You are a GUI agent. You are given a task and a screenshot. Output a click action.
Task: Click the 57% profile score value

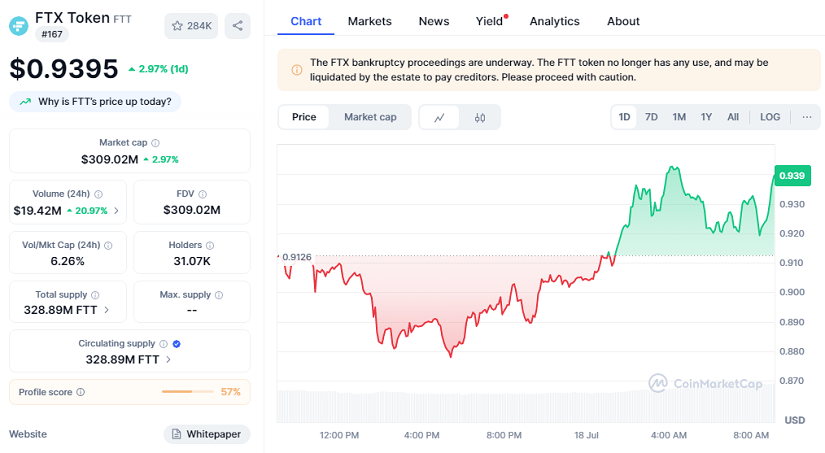click(x=230, y=391)
